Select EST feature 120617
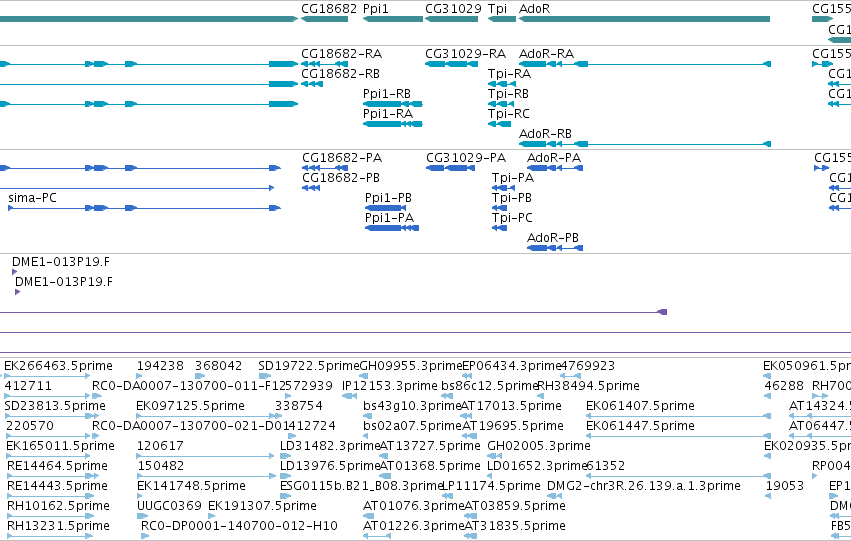The image size is (851, 541). coord(205,456)
